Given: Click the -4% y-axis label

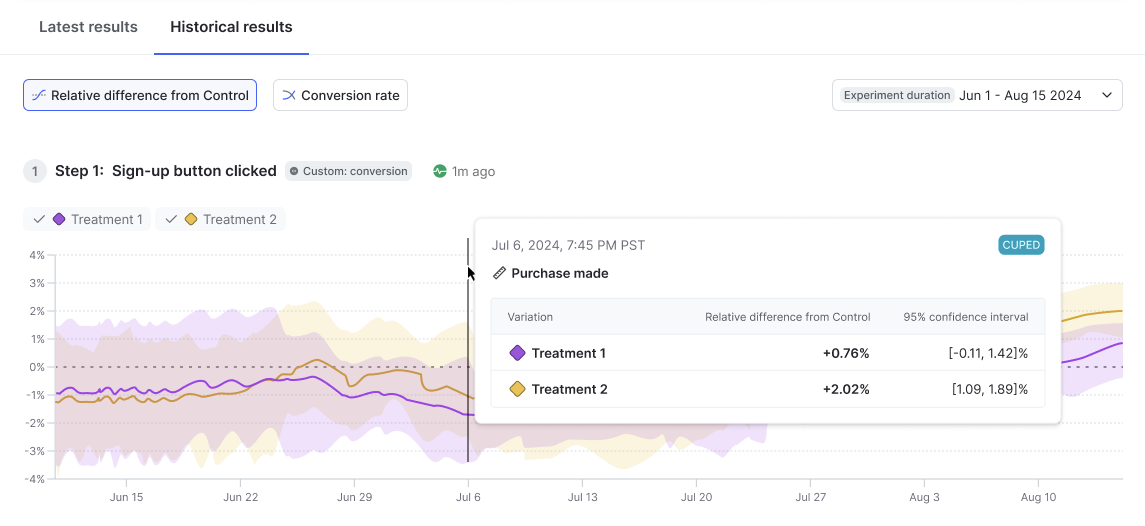Looking at the screenshot, I should pos(34,479).
